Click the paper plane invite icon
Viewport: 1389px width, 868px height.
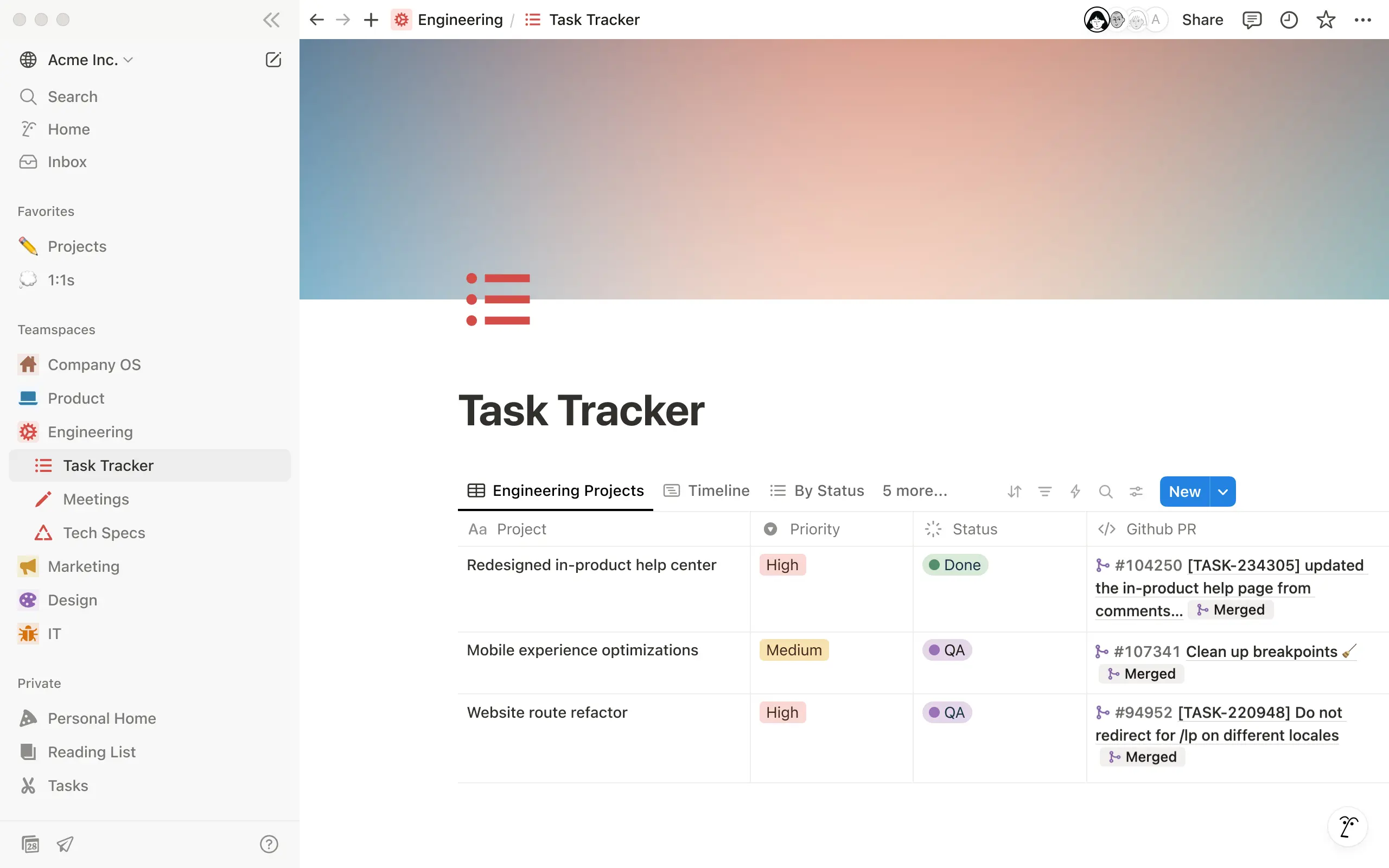pos(65,844)
